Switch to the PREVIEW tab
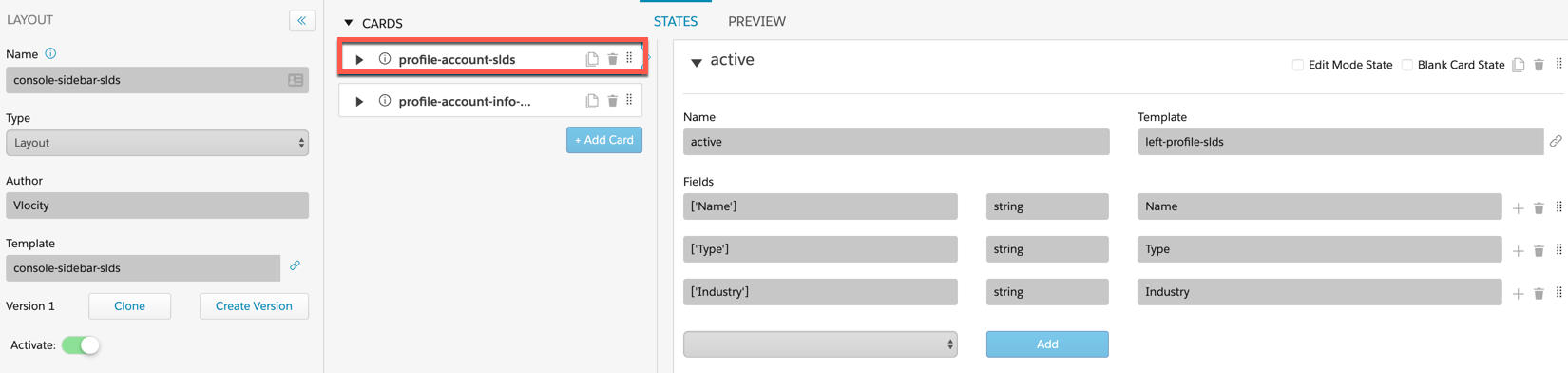This screenshot has height=373, width=1568. coord(756,21)
